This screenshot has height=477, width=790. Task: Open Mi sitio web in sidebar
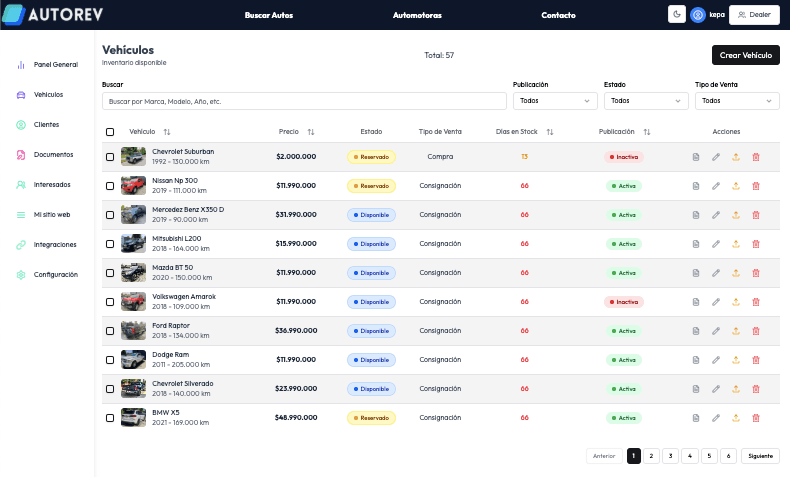click(x=43, y=215)
